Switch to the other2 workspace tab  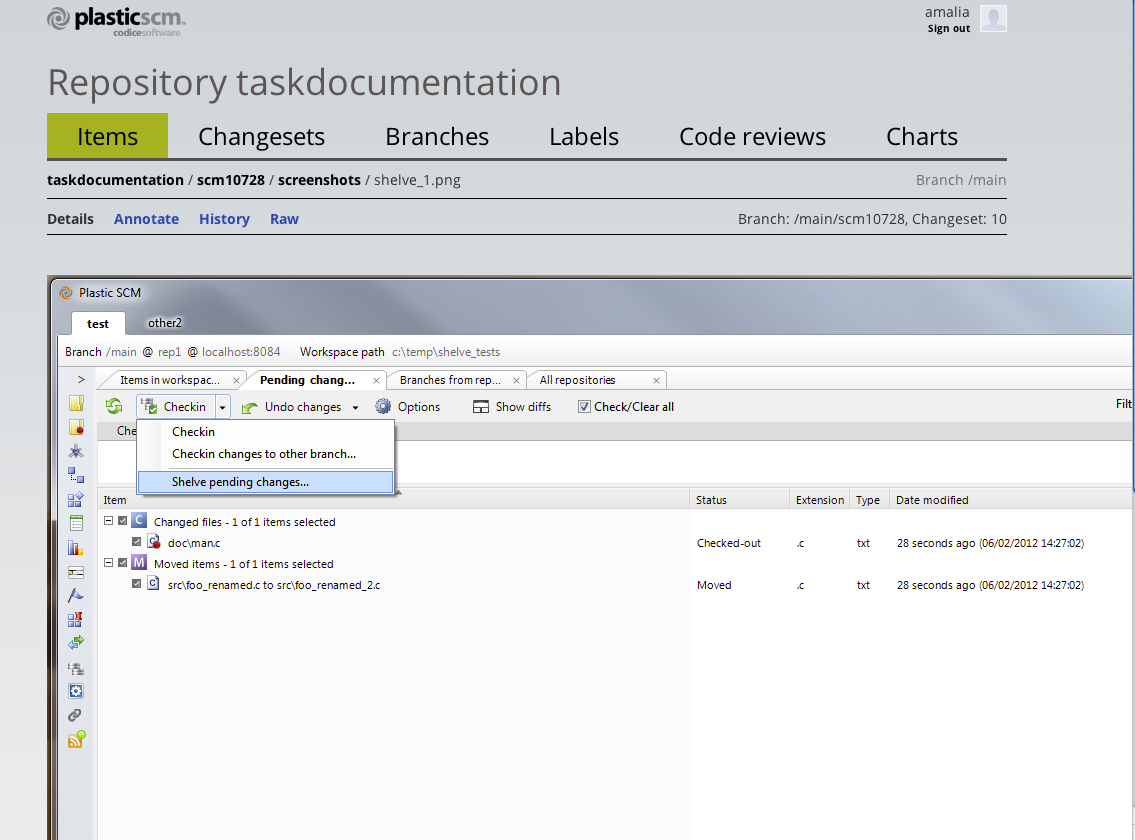coord(165,323)
